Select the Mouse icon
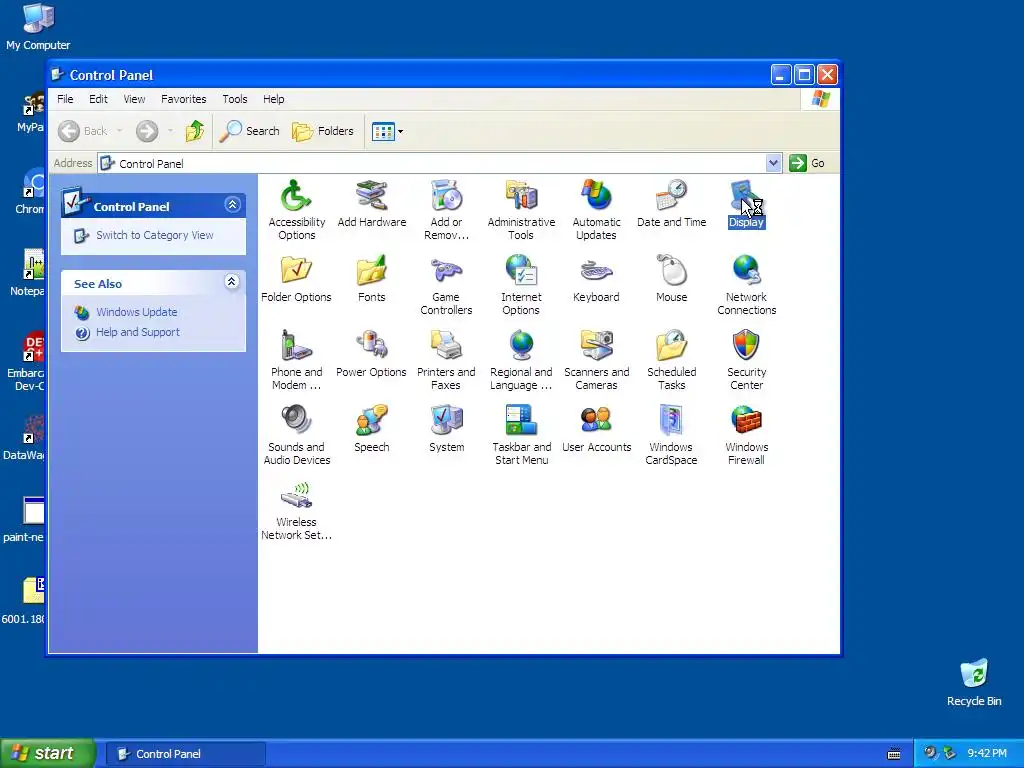Viewport: 1024px width, 768px height. [671, 279]
